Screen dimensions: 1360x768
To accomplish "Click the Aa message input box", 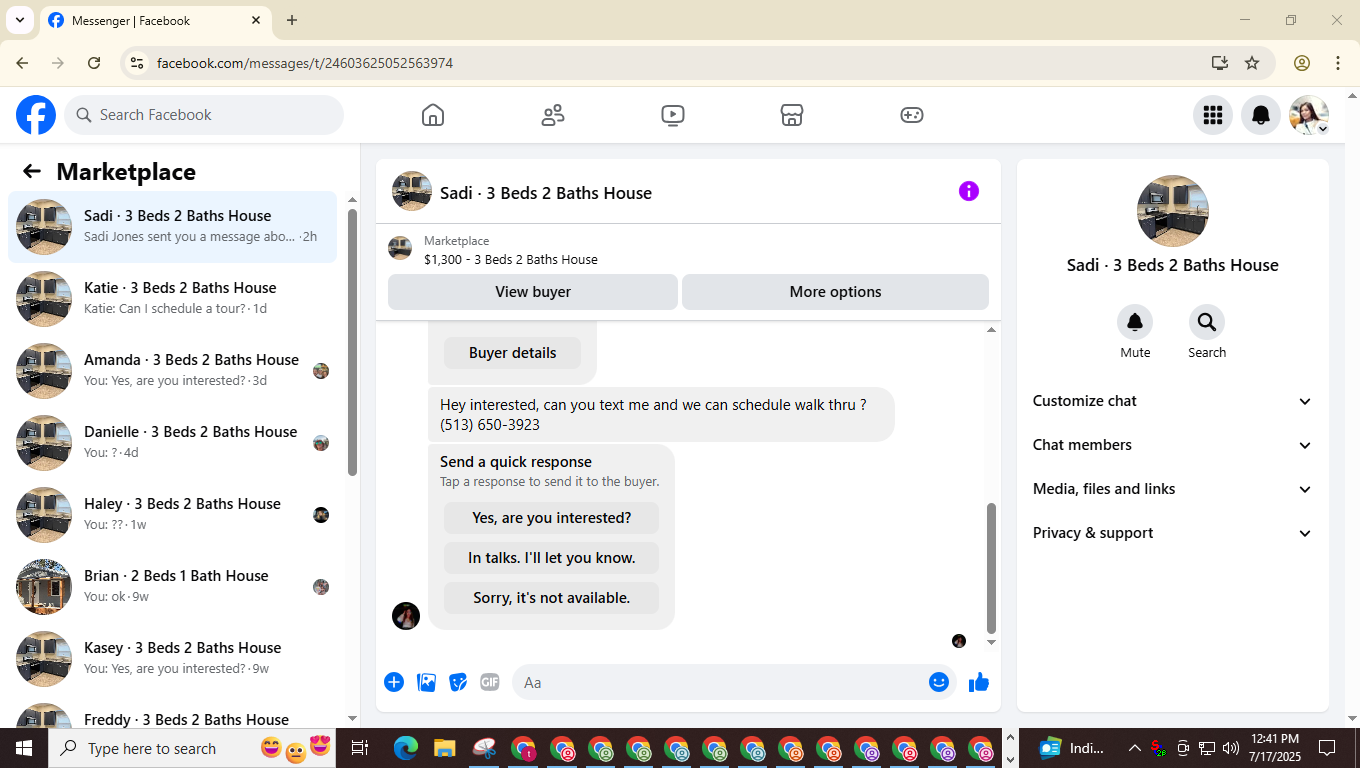I will click(x=719, y=682).
